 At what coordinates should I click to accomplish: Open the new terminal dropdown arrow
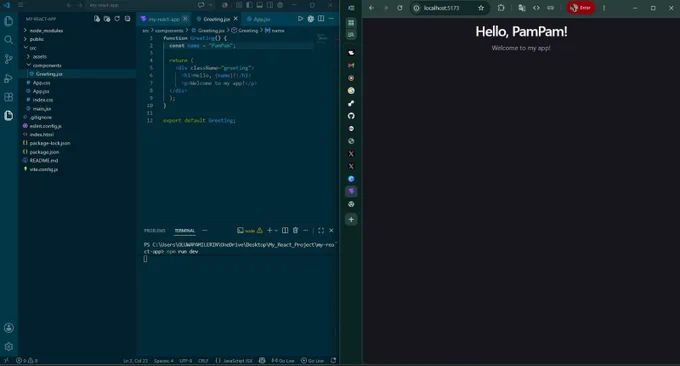276,230
